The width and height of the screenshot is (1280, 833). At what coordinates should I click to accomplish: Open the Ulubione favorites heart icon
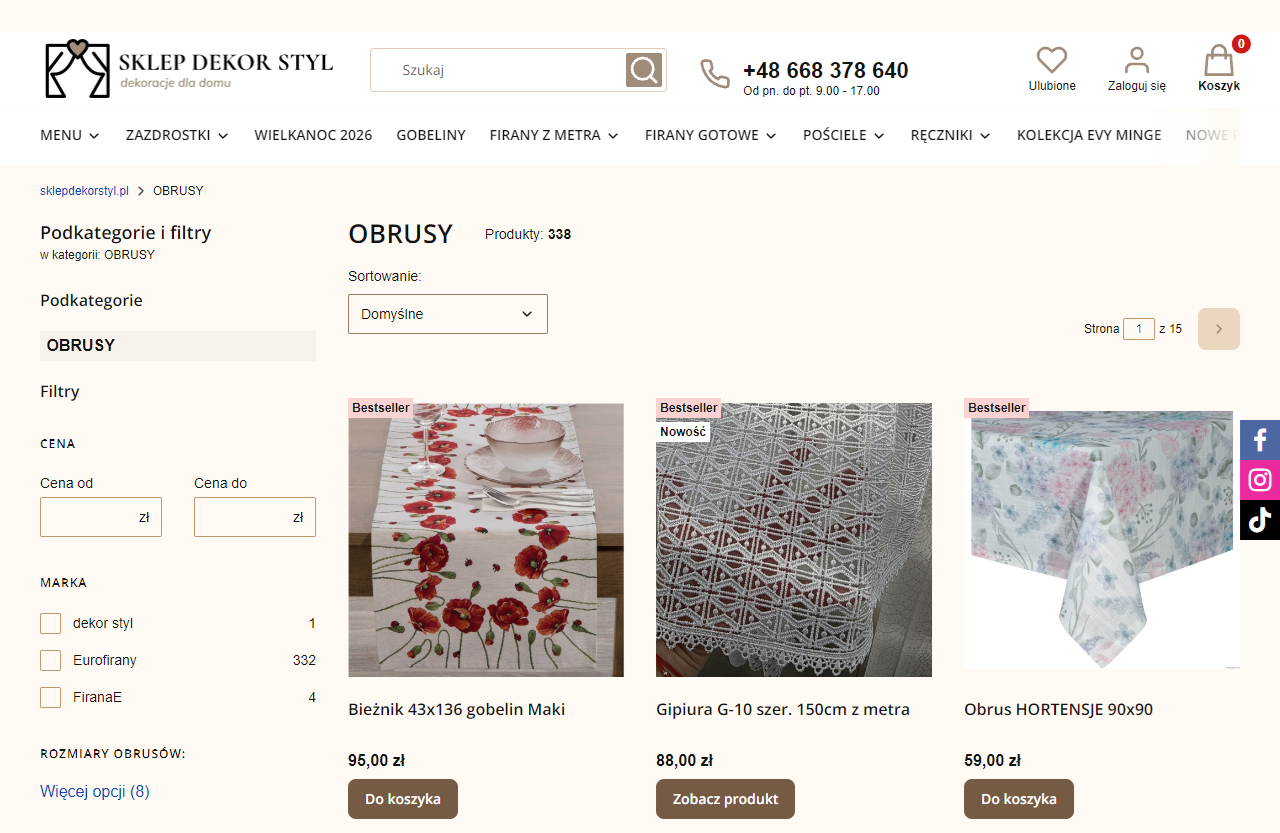pos(1051,61)
